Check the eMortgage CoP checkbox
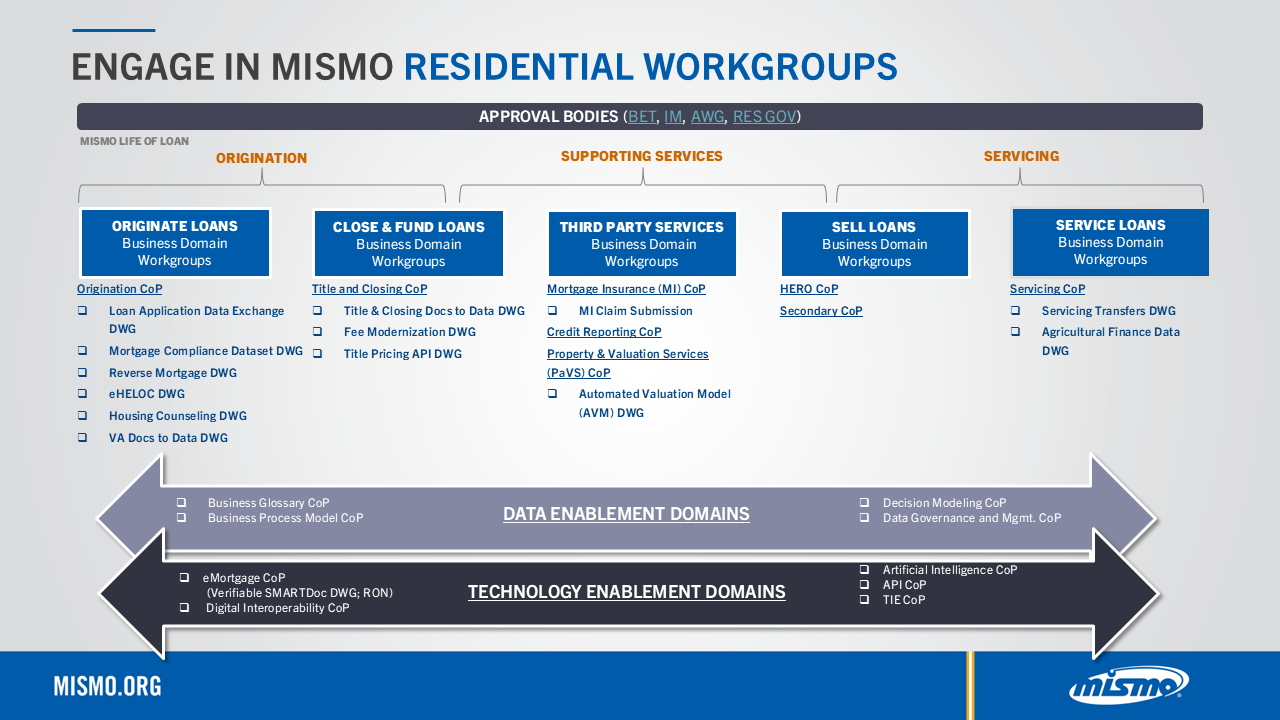Viewport: 1280px width, 720px height. pos(183,577)
